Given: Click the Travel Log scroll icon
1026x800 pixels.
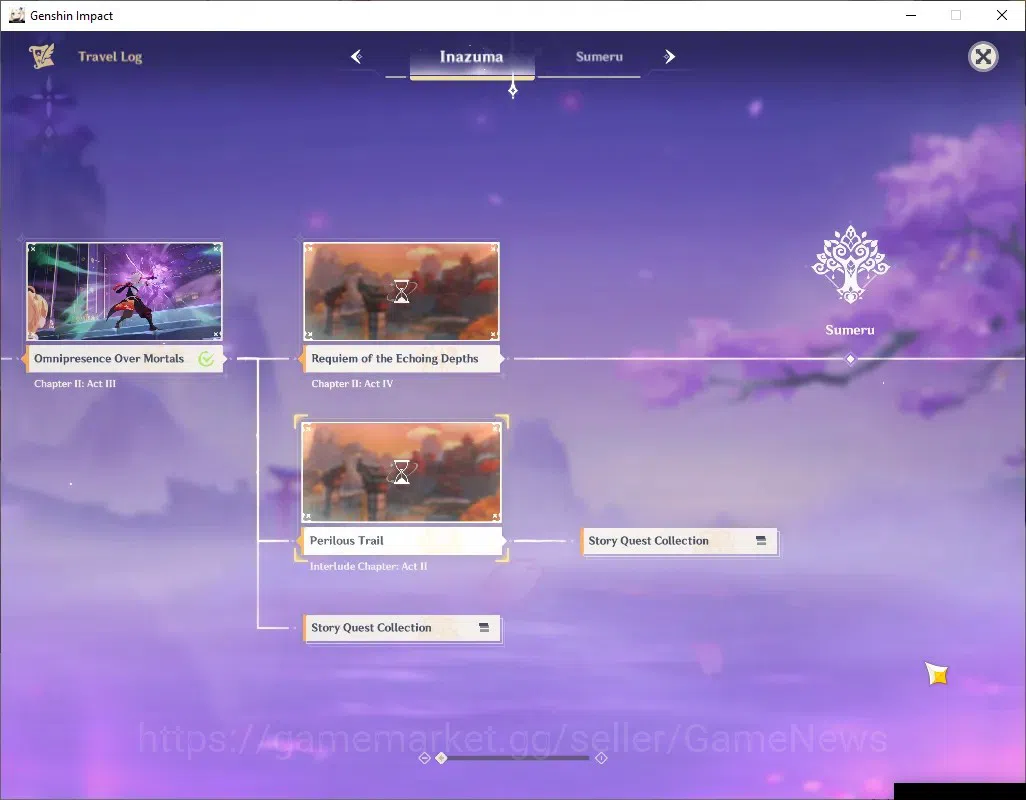Looking at the screenshot, I should coord(42,56).
